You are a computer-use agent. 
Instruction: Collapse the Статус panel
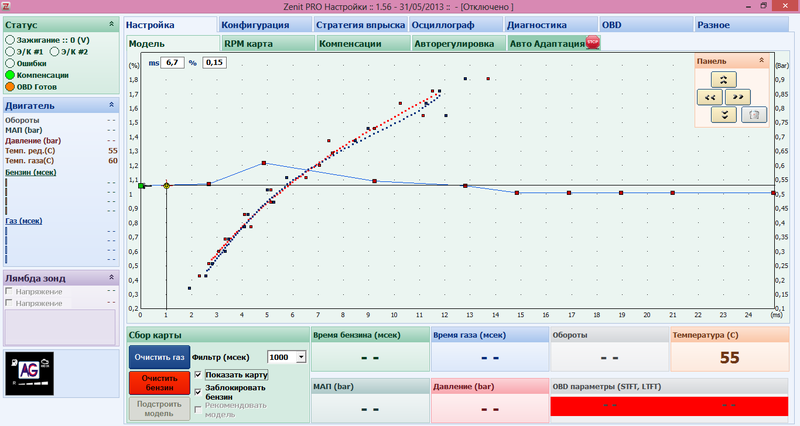[x=111, y=24]
